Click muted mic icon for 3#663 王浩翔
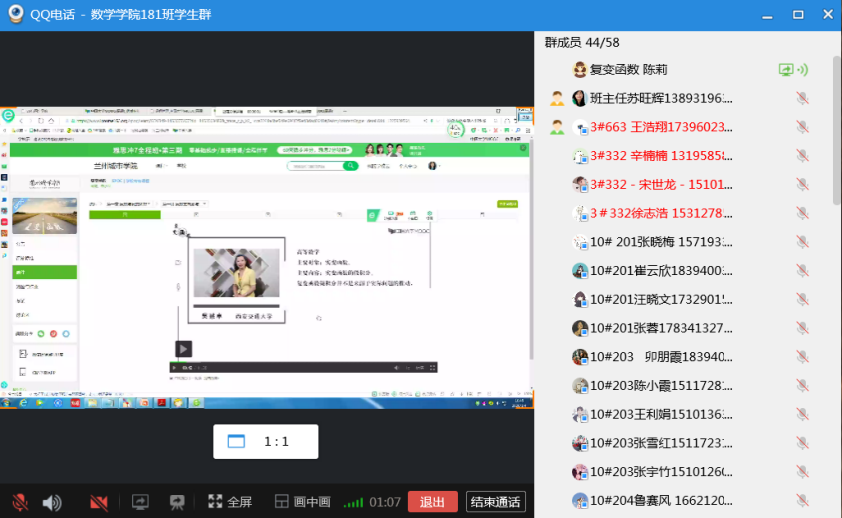Screen dimensions: 842x518 (x=801, y=127)
